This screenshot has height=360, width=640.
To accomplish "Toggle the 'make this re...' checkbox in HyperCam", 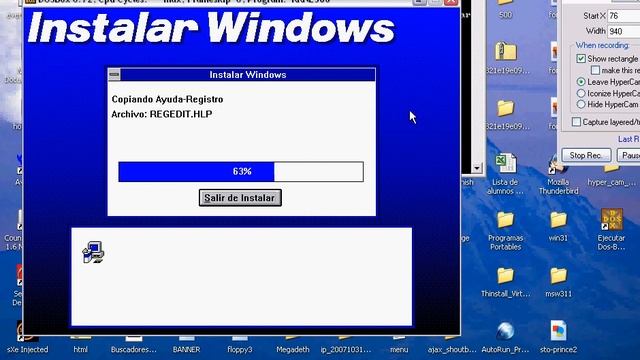I will [596, 70].
